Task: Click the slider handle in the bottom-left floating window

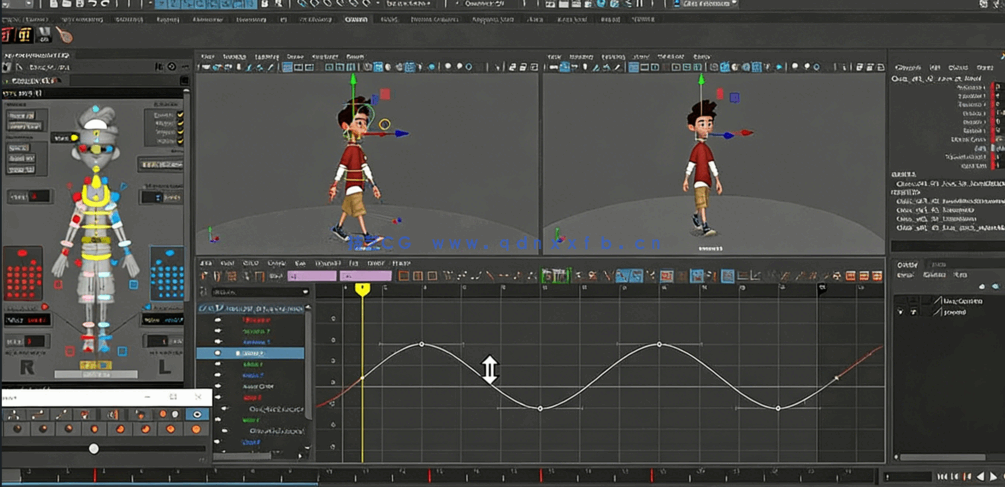Action: coord(93,449)
